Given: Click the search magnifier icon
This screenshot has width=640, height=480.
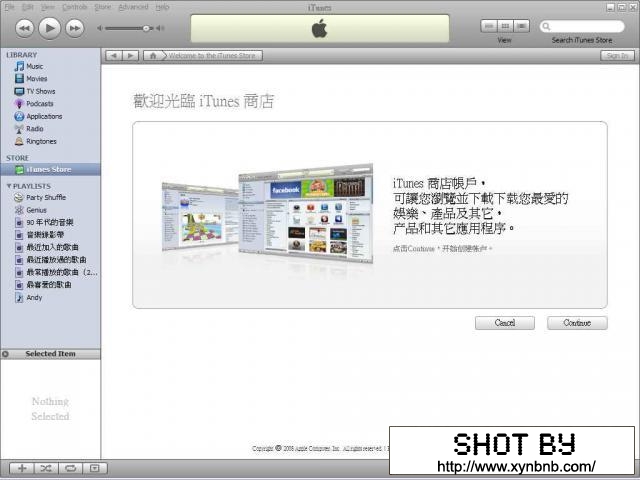Looking at the screenshot, I should pos(546,27).
